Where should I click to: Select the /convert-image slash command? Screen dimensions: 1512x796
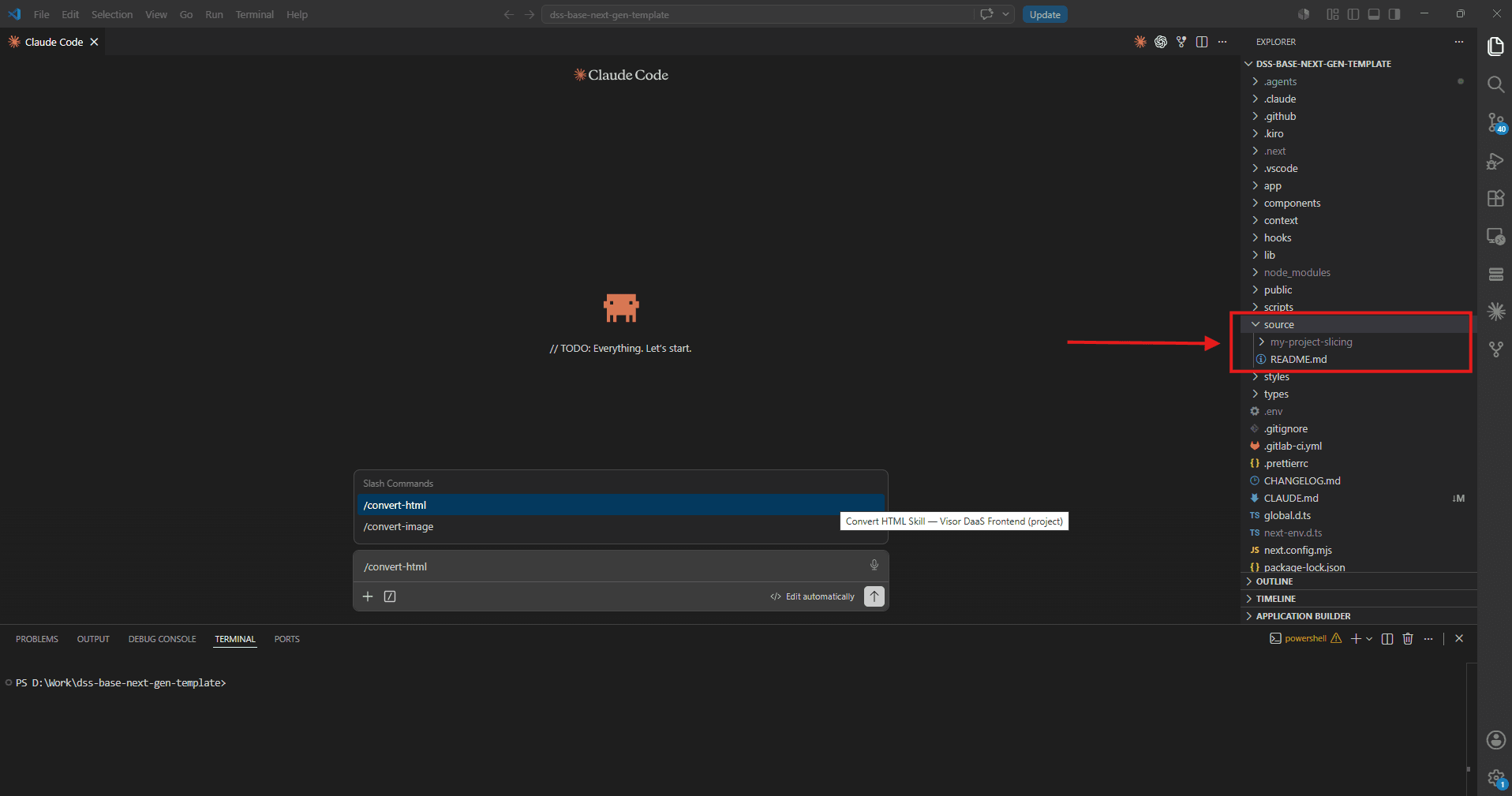621,526
